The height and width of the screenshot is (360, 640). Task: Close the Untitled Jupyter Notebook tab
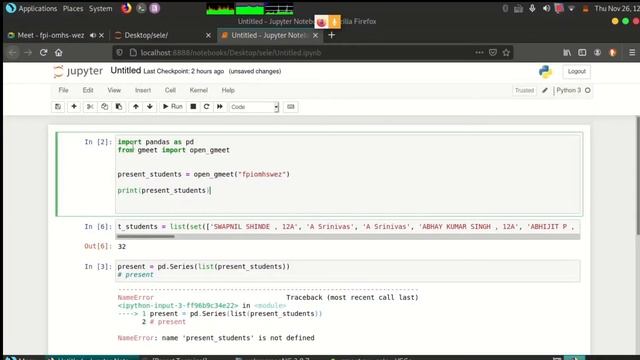tap(316, 36)
